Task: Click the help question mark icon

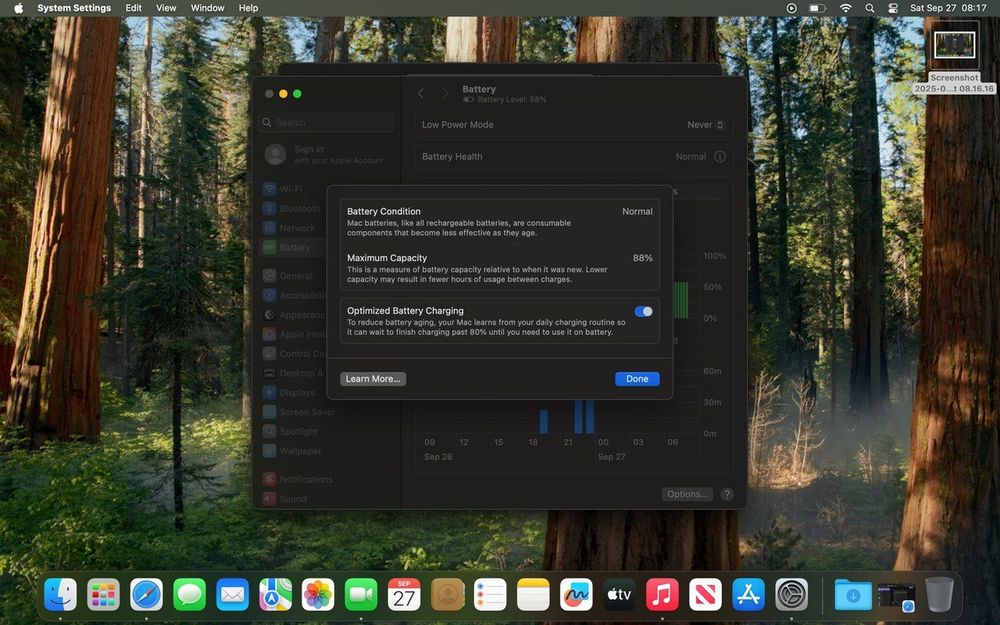Action: [x=727, y=494]
